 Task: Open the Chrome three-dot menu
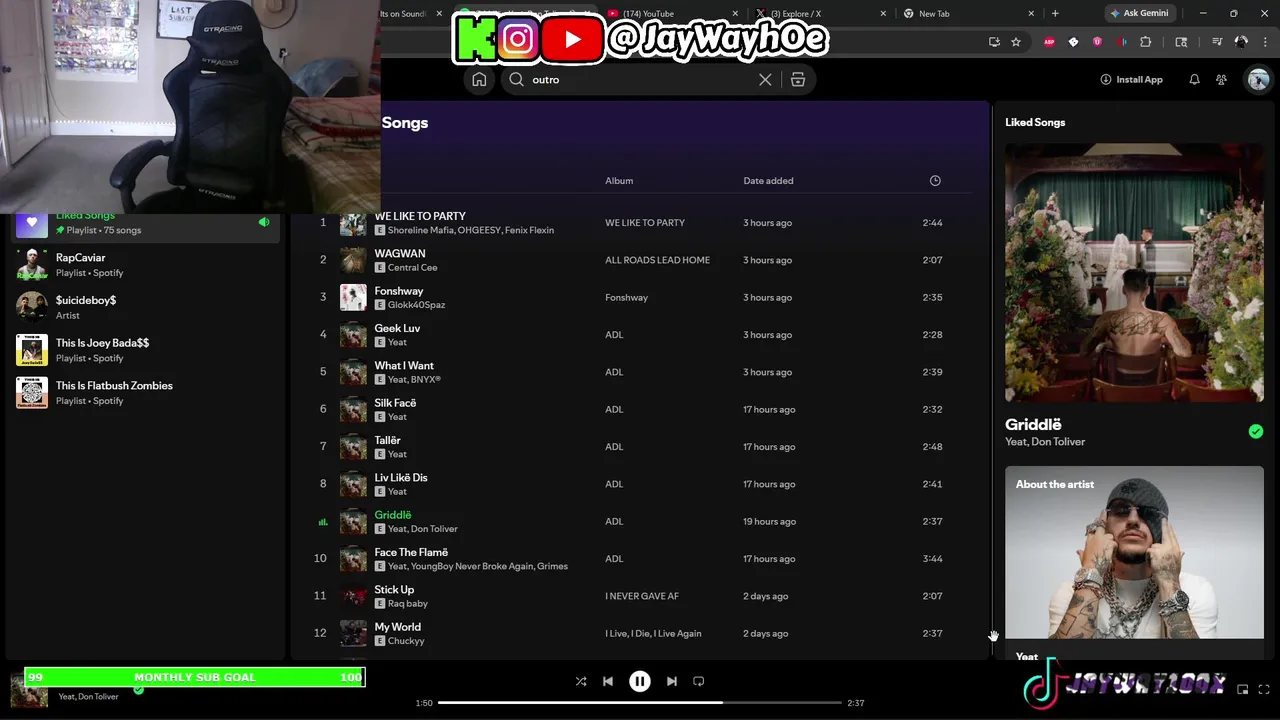click(x=1265, y=42)
